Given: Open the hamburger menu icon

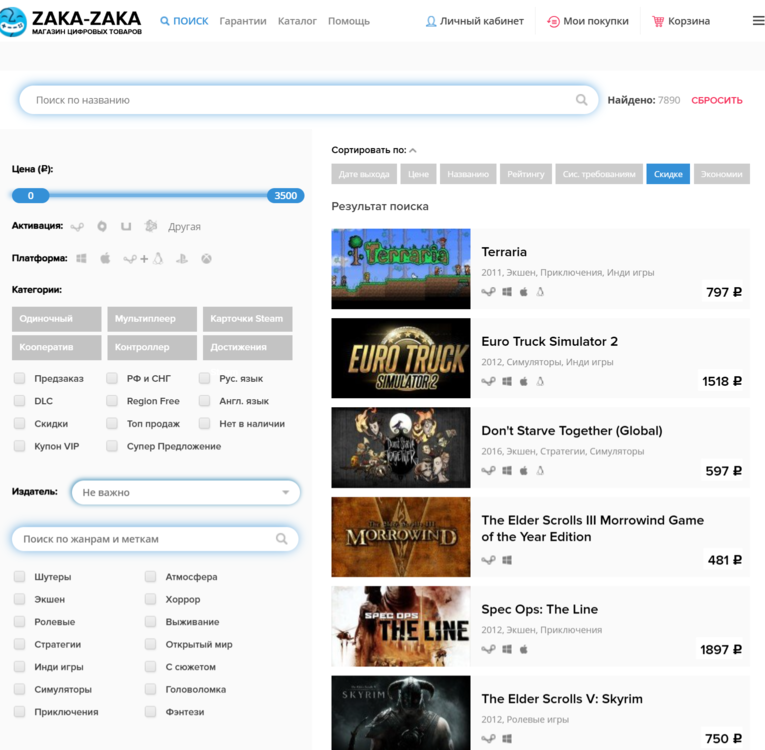Looking at the screenshot, I should tap(759, 20).
